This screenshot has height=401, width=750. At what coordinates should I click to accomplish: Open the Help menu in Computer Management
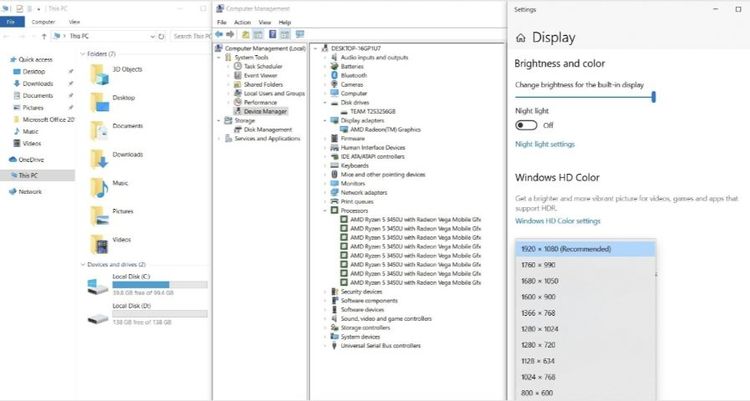click(285, 22)
